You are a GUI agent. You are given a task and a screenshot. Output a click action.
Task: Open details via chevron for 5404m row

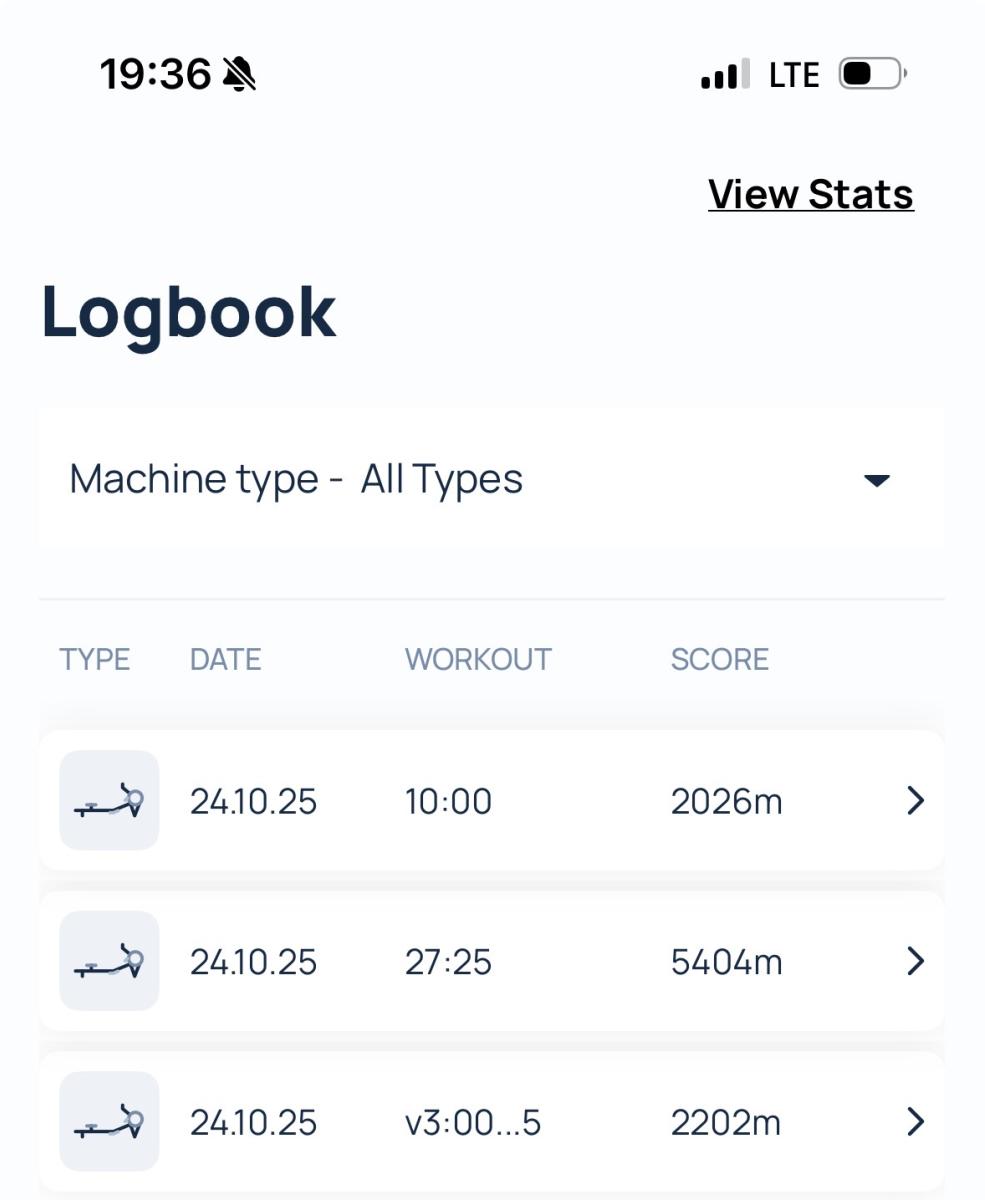click(x=914, y=961)
